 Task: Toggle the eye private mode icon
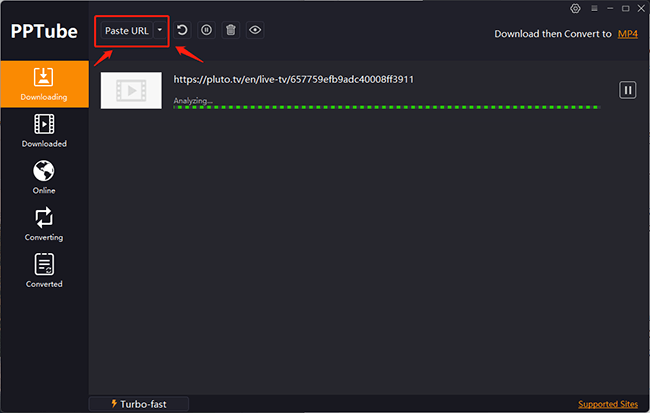(x=255, y=30)
